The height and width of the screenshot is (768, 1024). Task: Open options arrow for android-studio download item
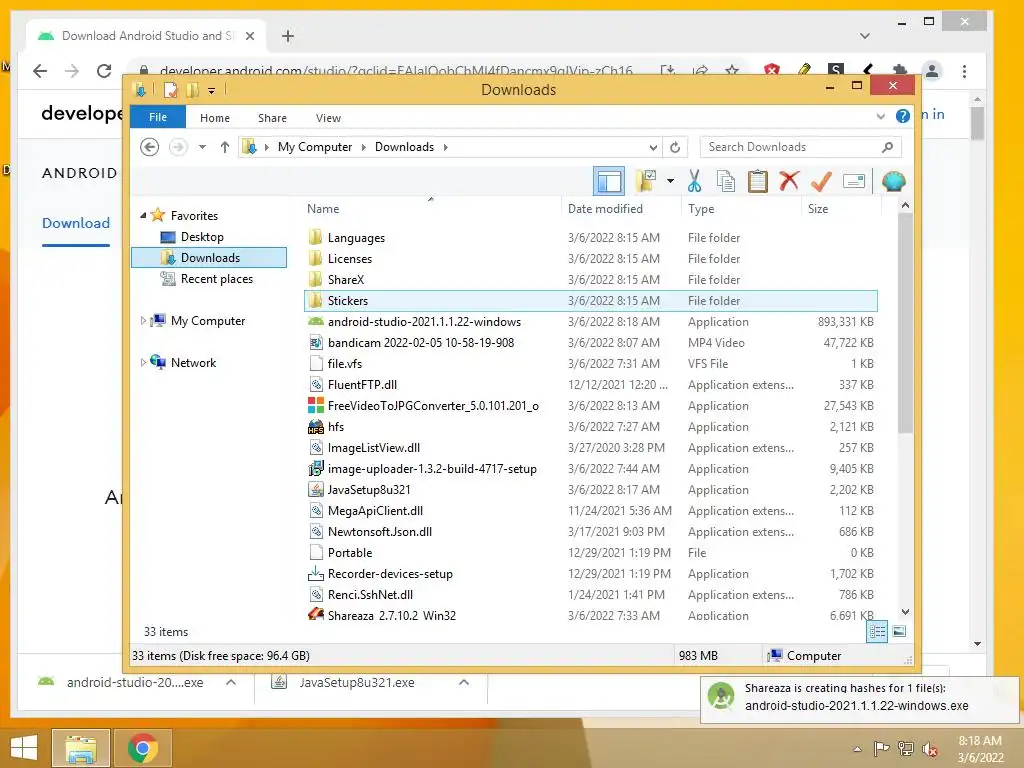point(231,682)
